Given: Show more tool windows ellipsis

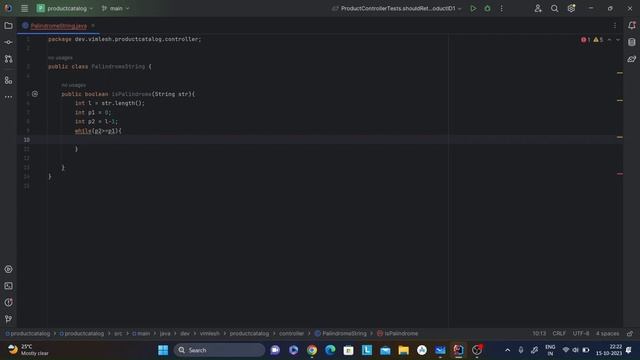Looking at the screenshot, I should 8,97.
